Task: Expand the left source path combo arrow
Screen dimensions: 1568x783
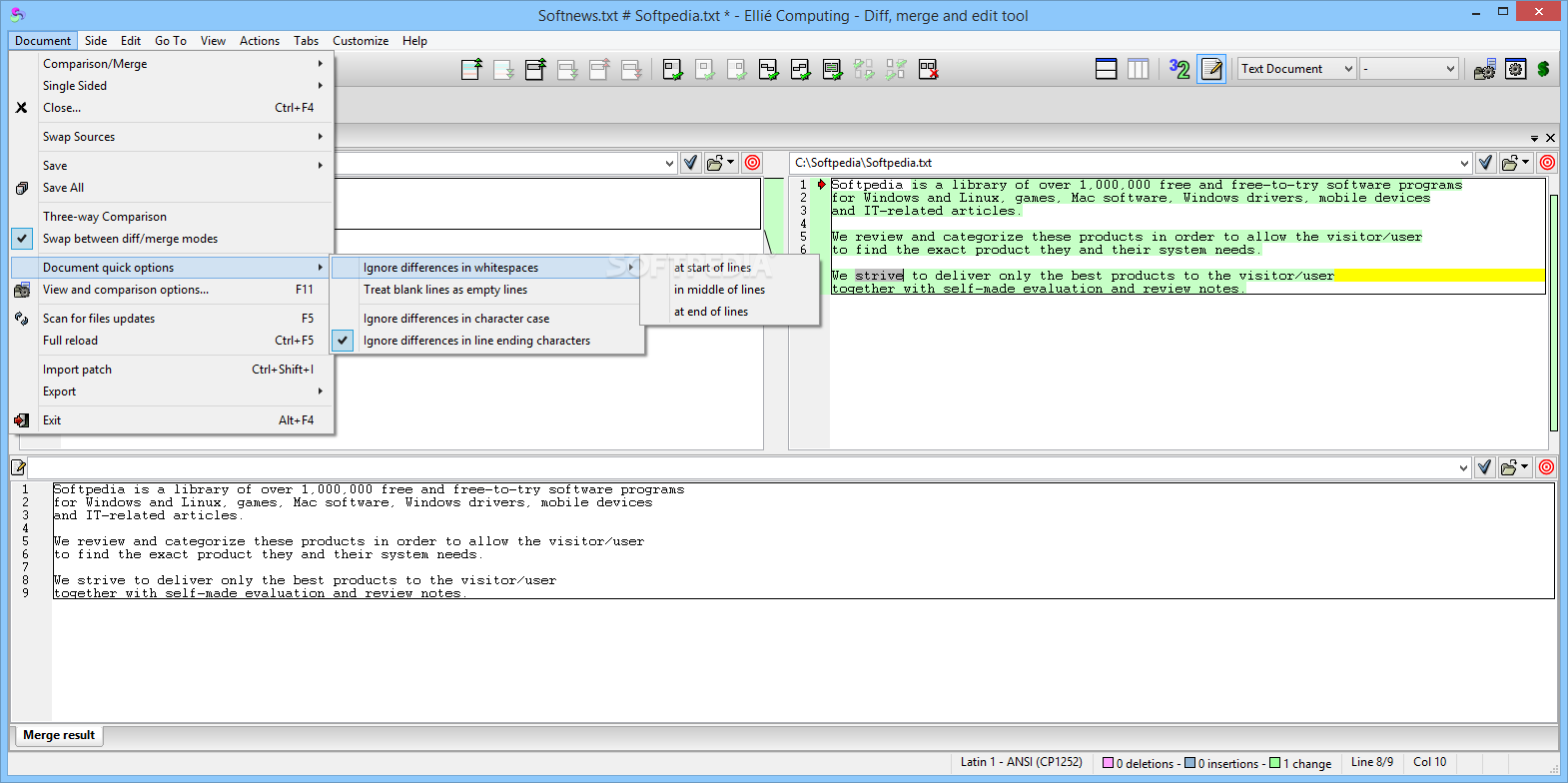Action: tap(669, 163)
